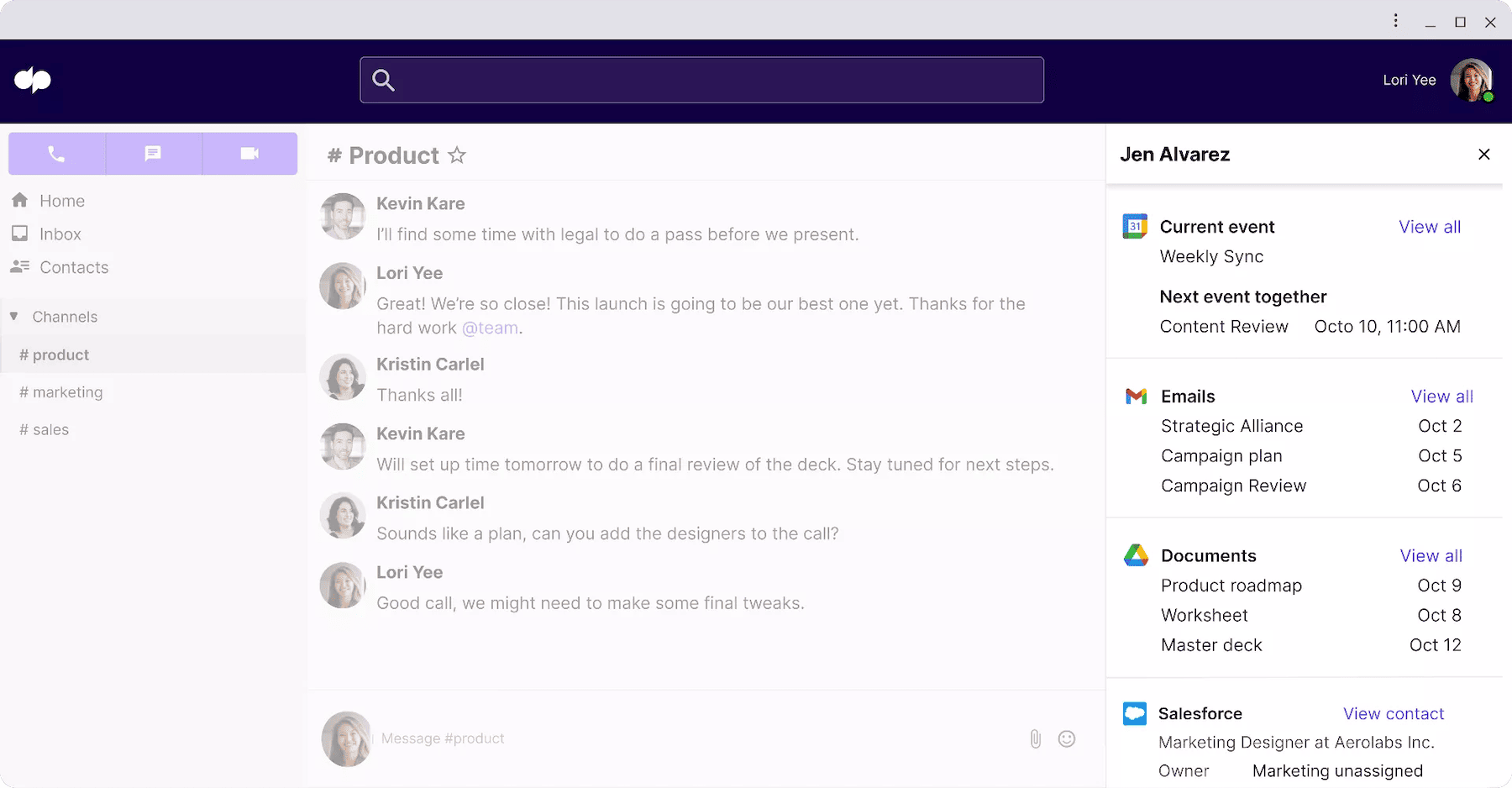Go to the Inbox section
Screen dimensions: 1512x788
[59, 234]
